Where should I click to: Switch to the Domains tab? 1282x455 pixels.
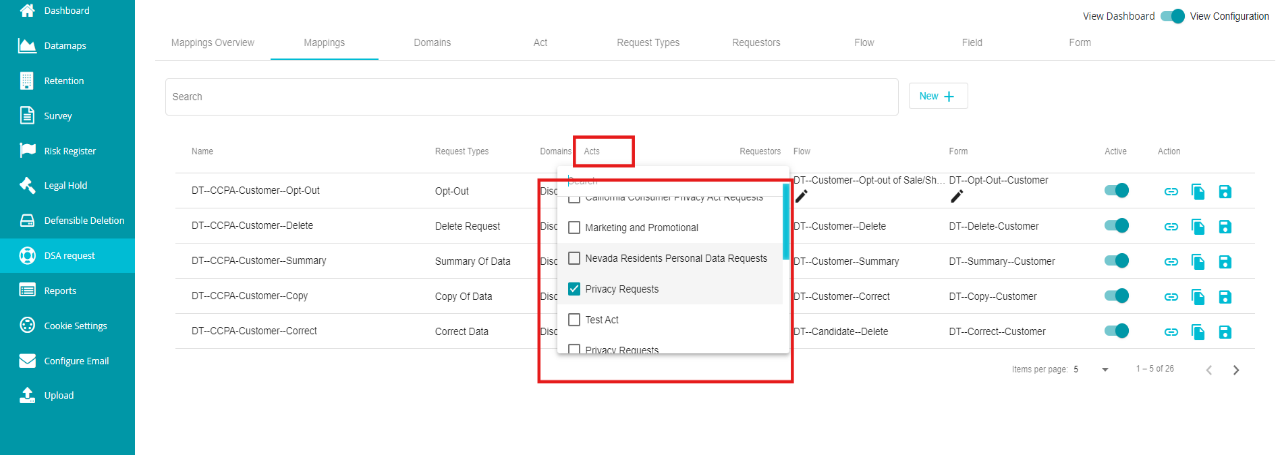pos(432,43)
